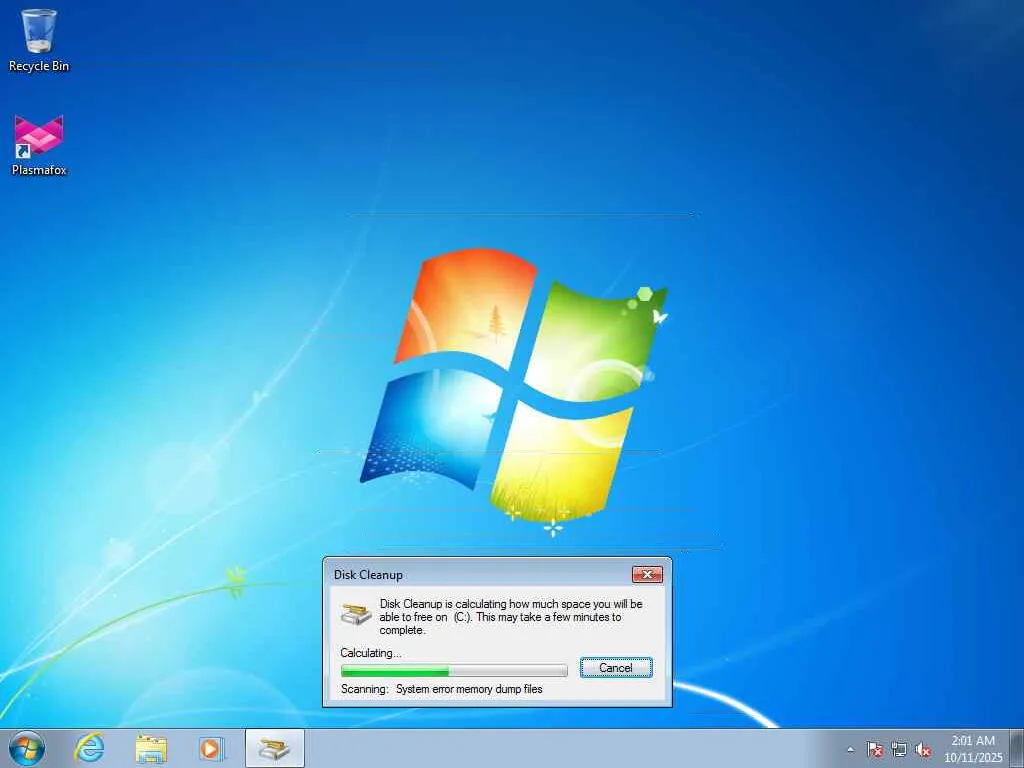Open the Windows Start menu orb
The width and height of the screenshot is (1024, 768).
27,748
